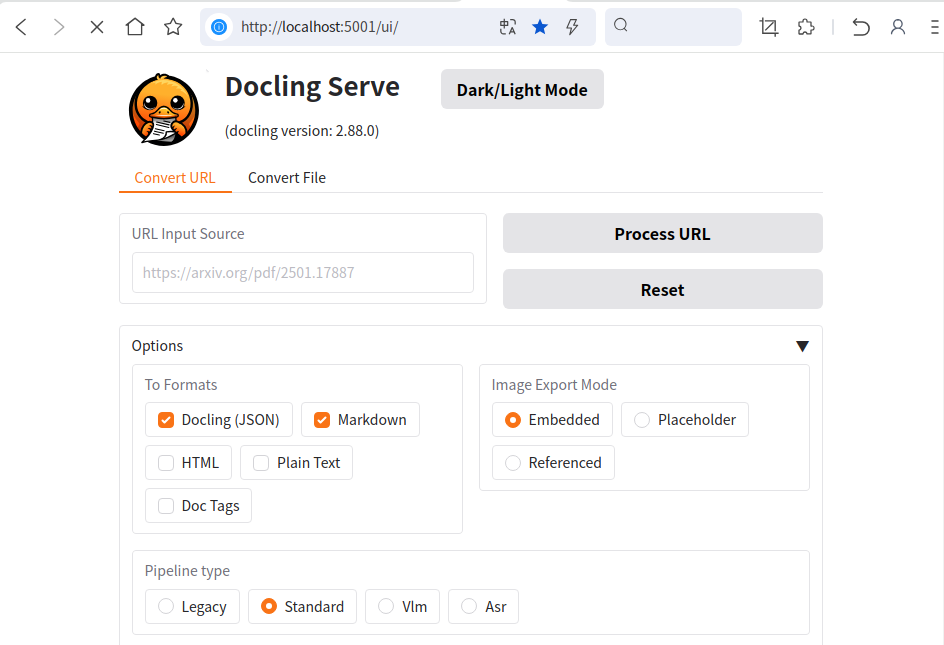Click the URL Input Source field

click(x=303, y=273)
